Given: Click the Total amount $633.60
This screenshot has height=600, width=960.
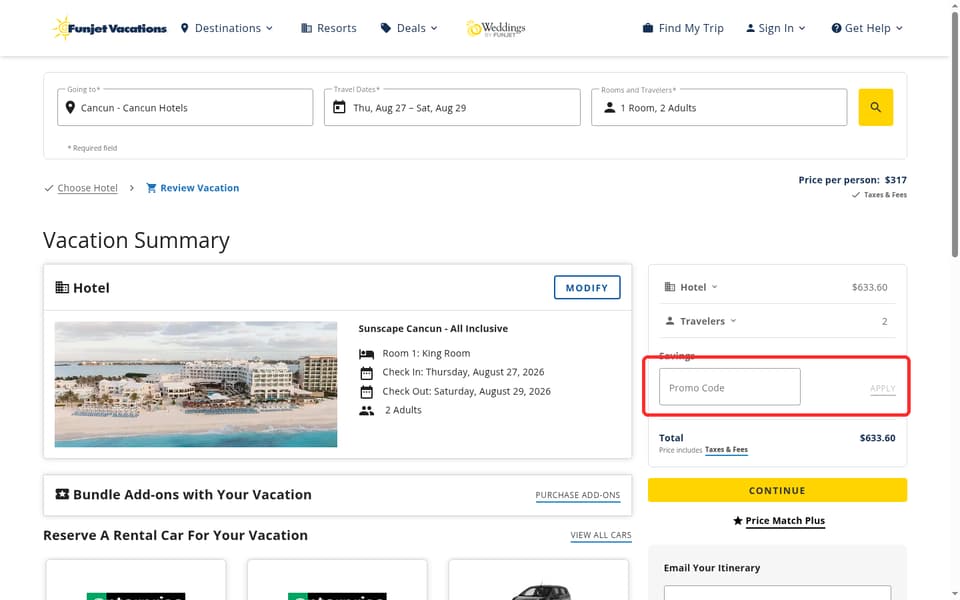Looking at the screenshot, I should (877, 438).
